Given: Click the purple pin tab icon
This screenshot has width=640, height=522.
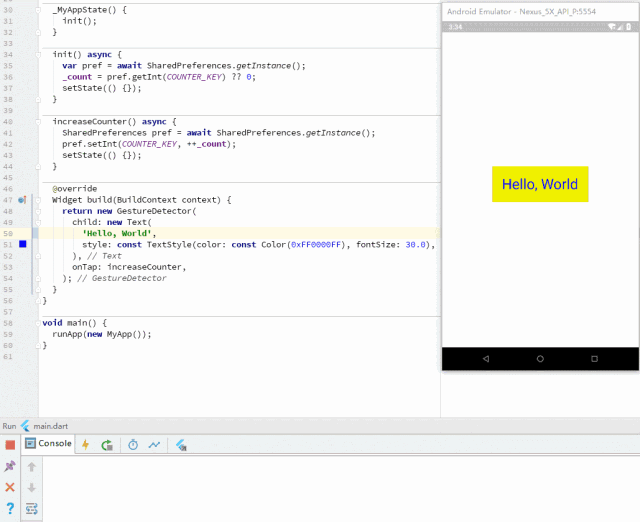Looking at the screenshot, I should tap(10, 466).
